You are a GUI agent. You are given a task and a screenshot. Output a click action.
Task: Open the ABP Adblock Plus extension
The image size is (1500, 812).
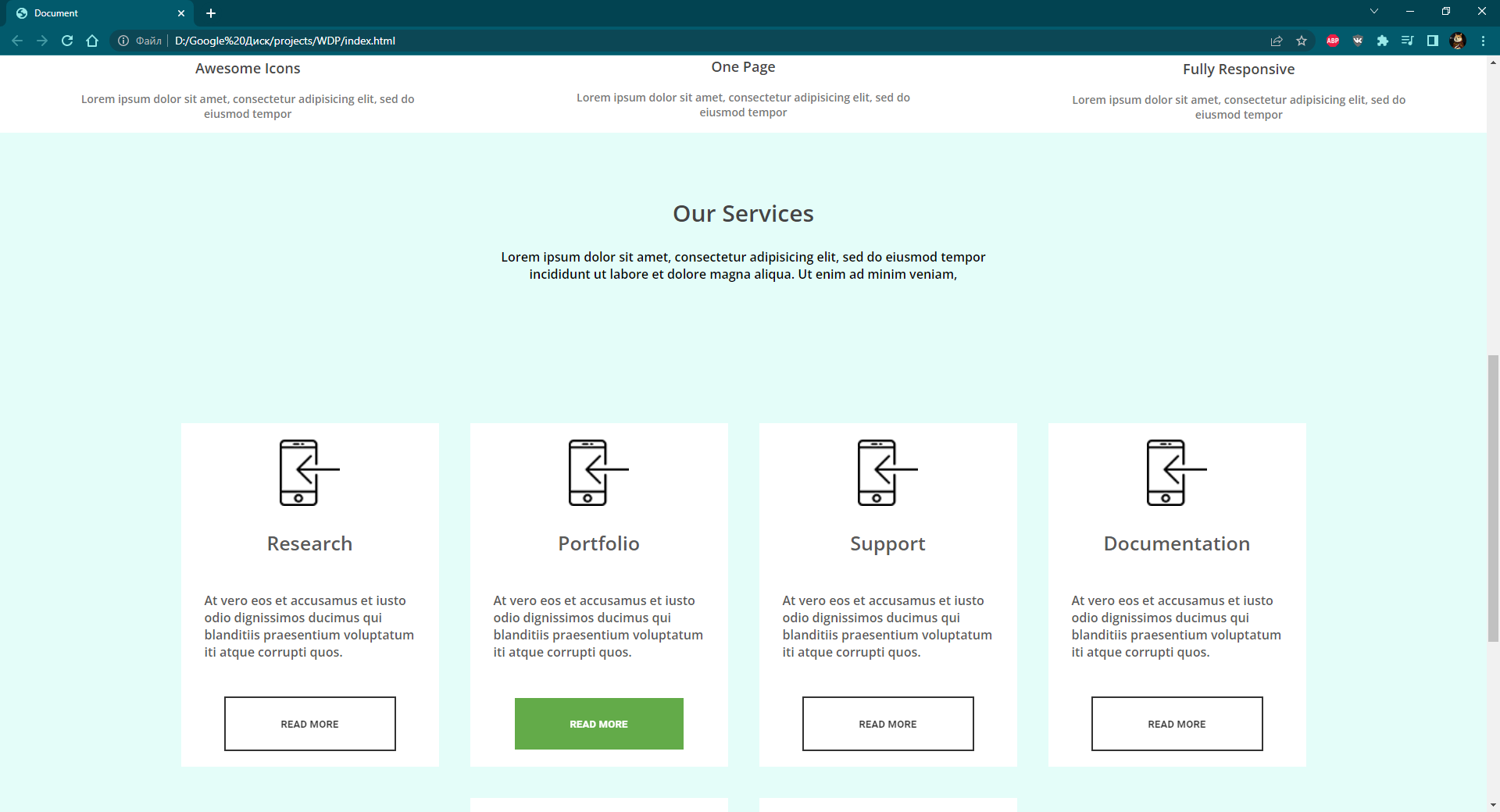tap(1333, 41)
